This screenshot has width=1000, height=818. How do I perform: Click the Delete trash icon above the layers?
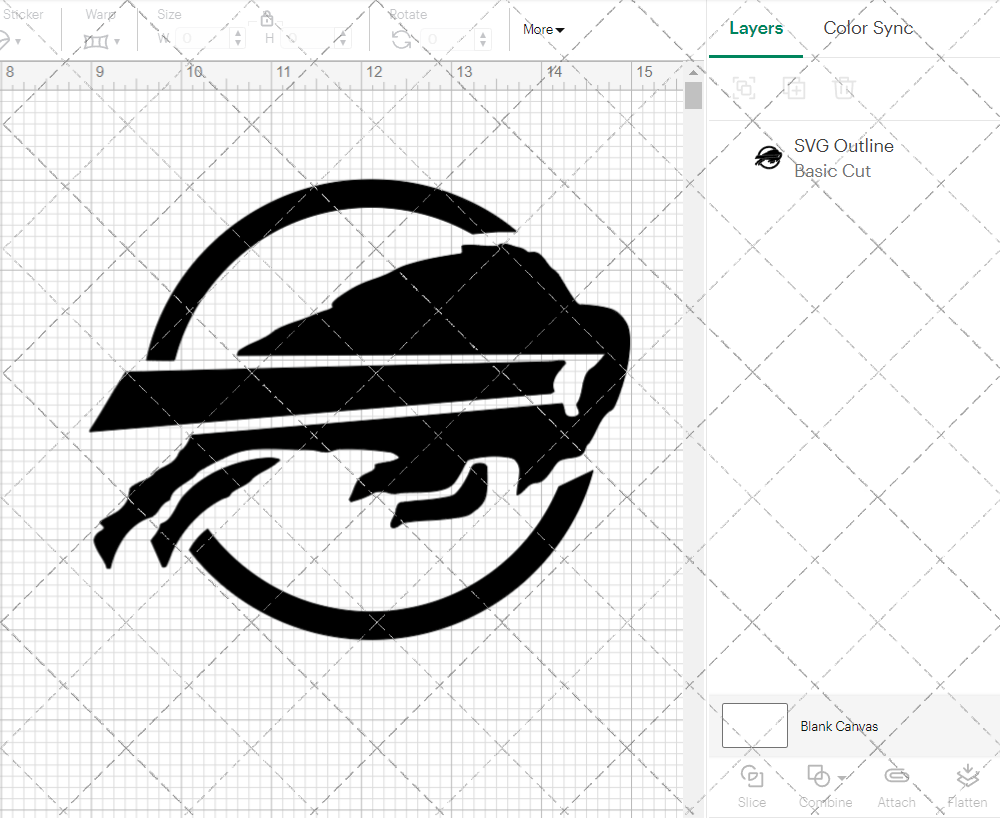[845, 88]
